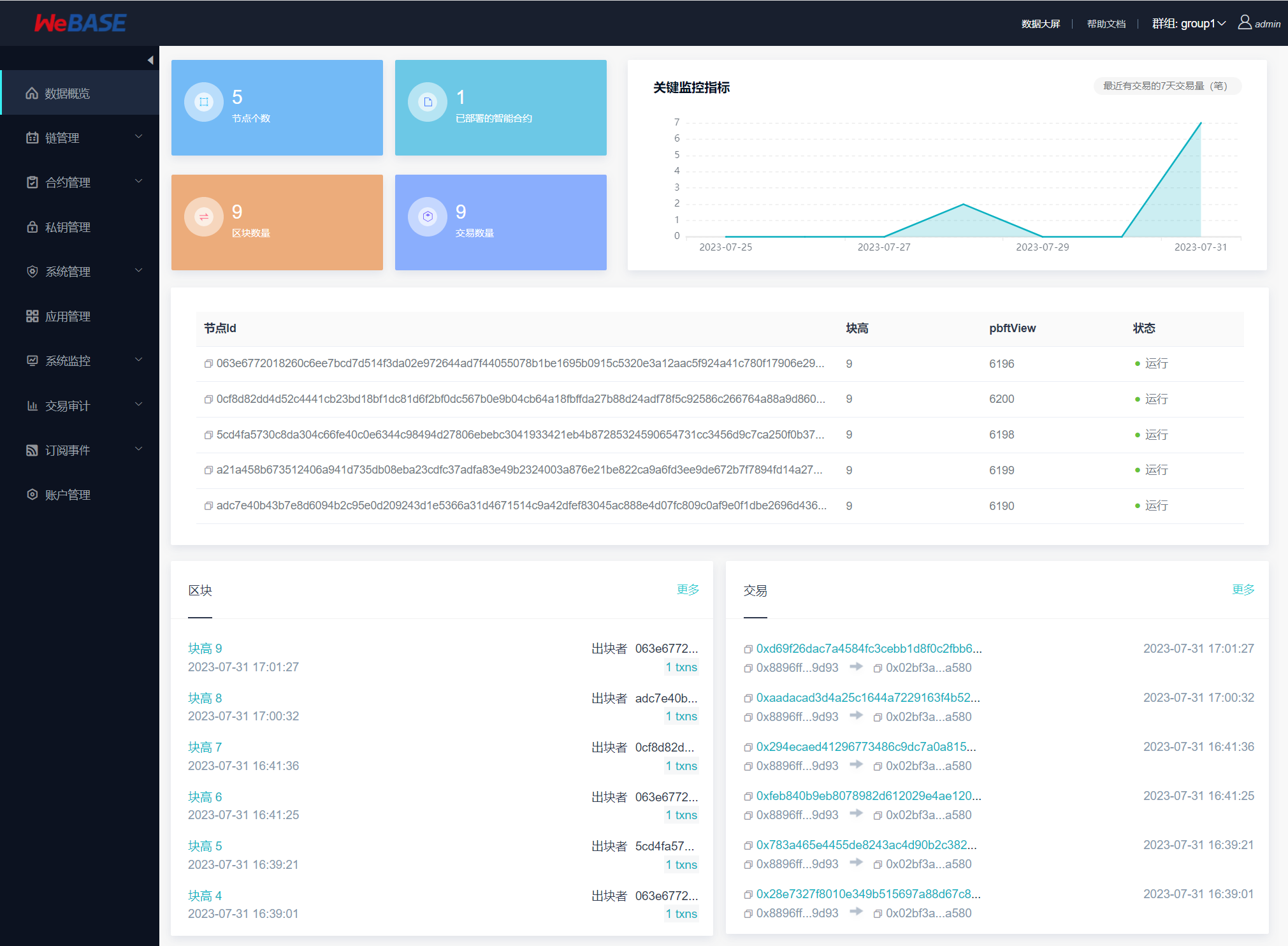The image size is (1288, 946).
Task: Copy transaction hash 0xd69f26dac7a4584f
Action: (748, 649)
